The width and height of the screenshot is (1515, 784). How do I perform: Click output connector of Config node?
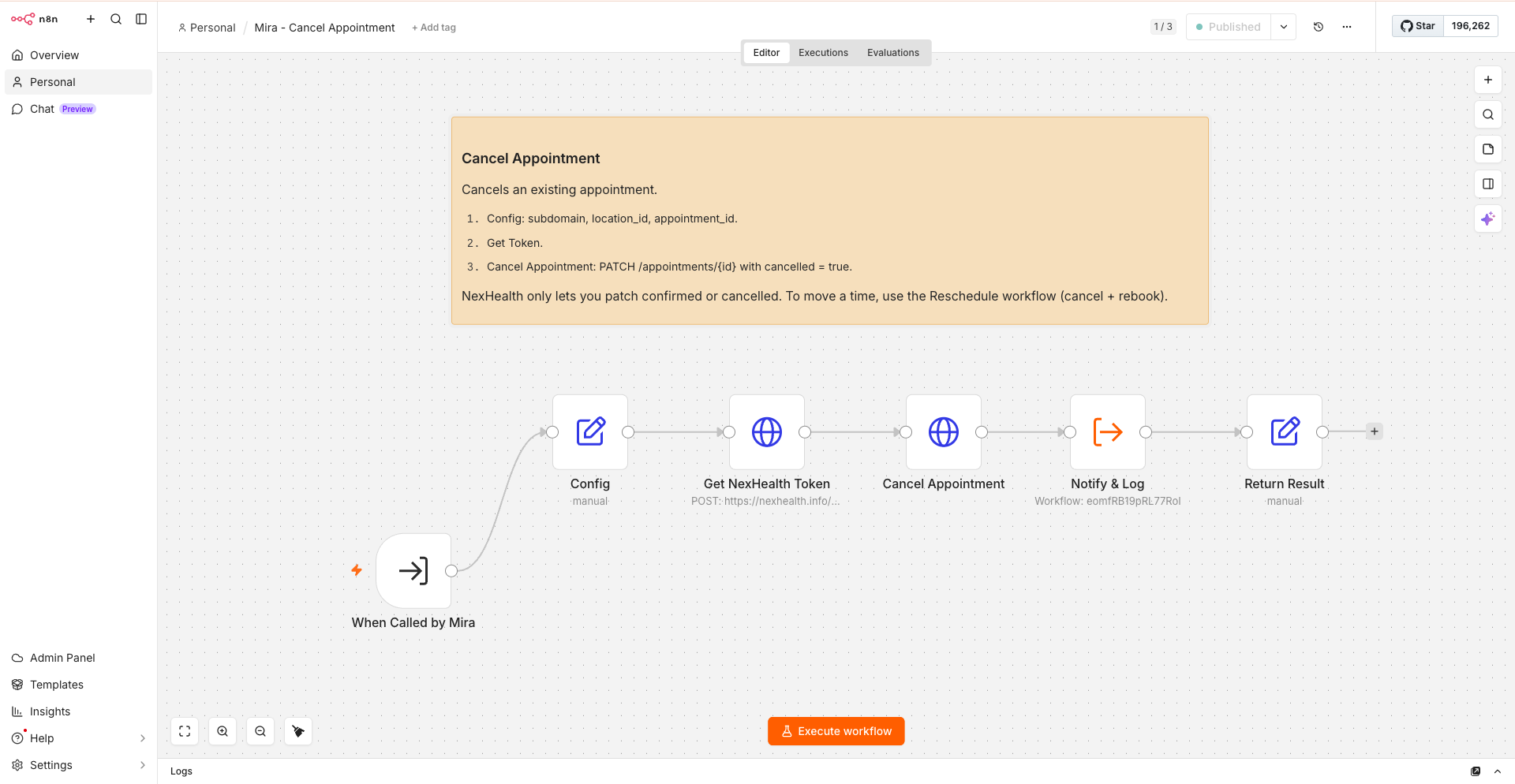tap(628, 432)
